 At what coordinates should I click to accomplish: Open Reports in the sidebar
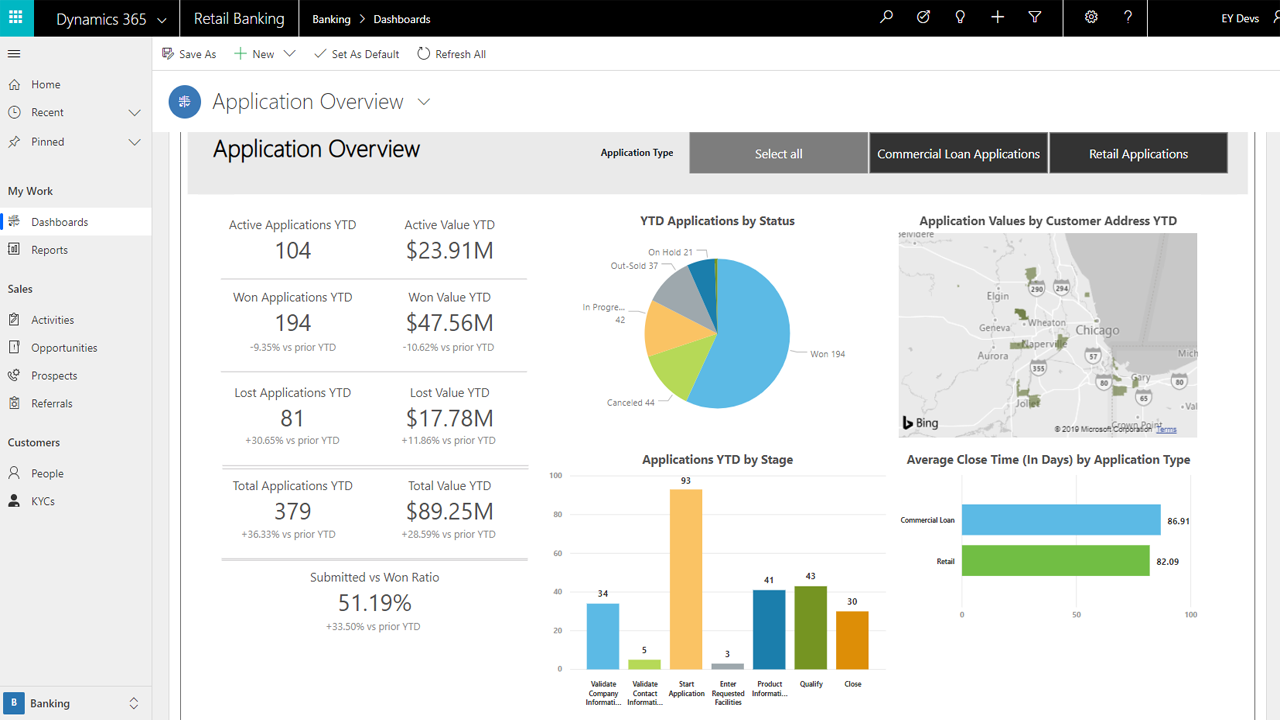[x=76, y=250]
